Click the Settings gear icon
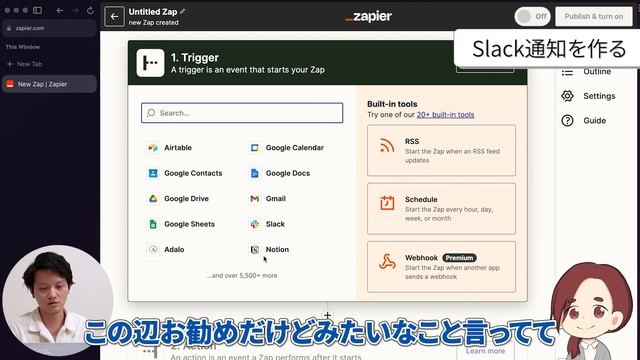640x360 pixels. tap(567, 96)
